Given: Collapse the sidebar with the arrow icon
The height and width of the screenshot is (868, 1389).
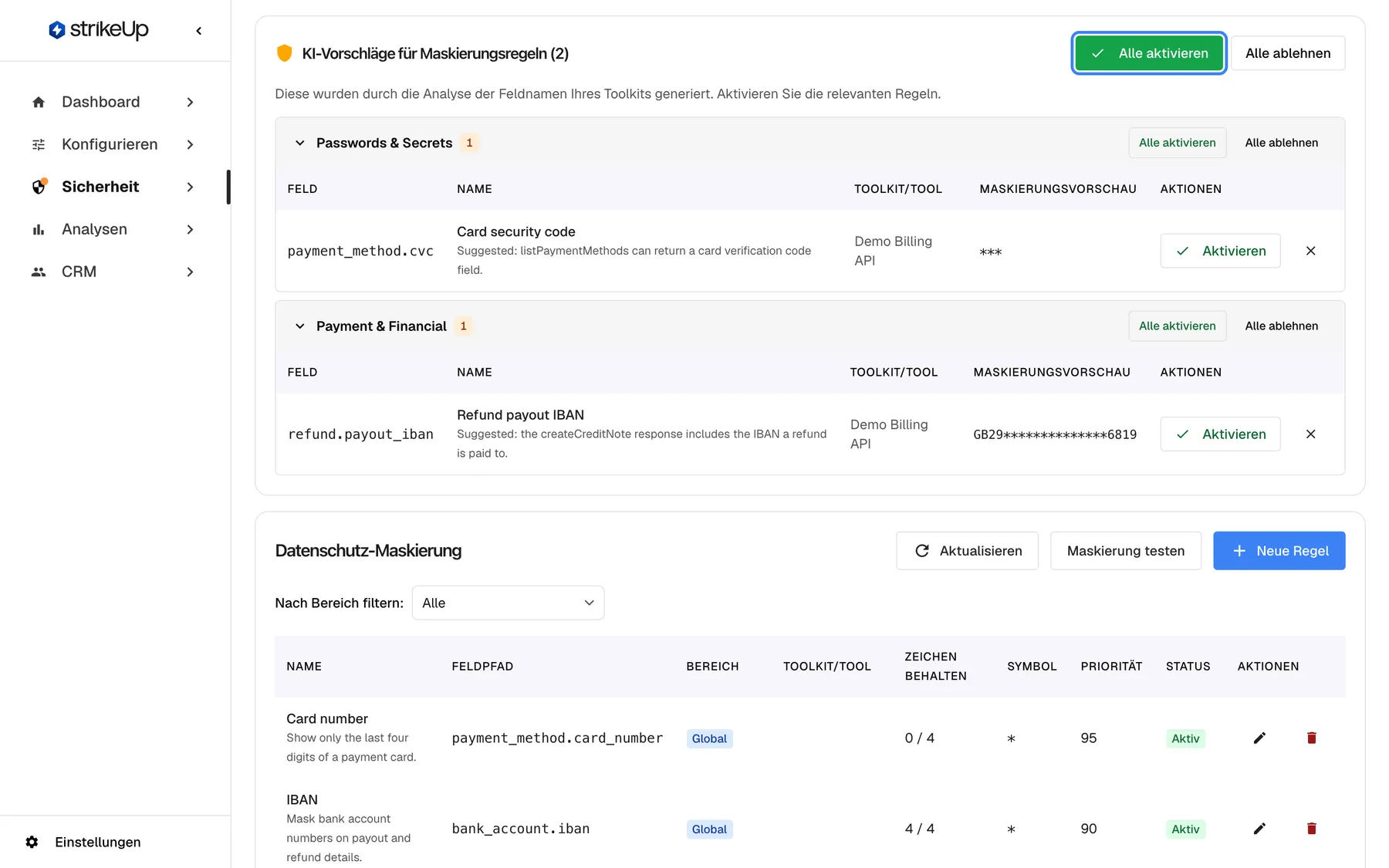Looking at the screenshot, I should click(x=199, y=31).
